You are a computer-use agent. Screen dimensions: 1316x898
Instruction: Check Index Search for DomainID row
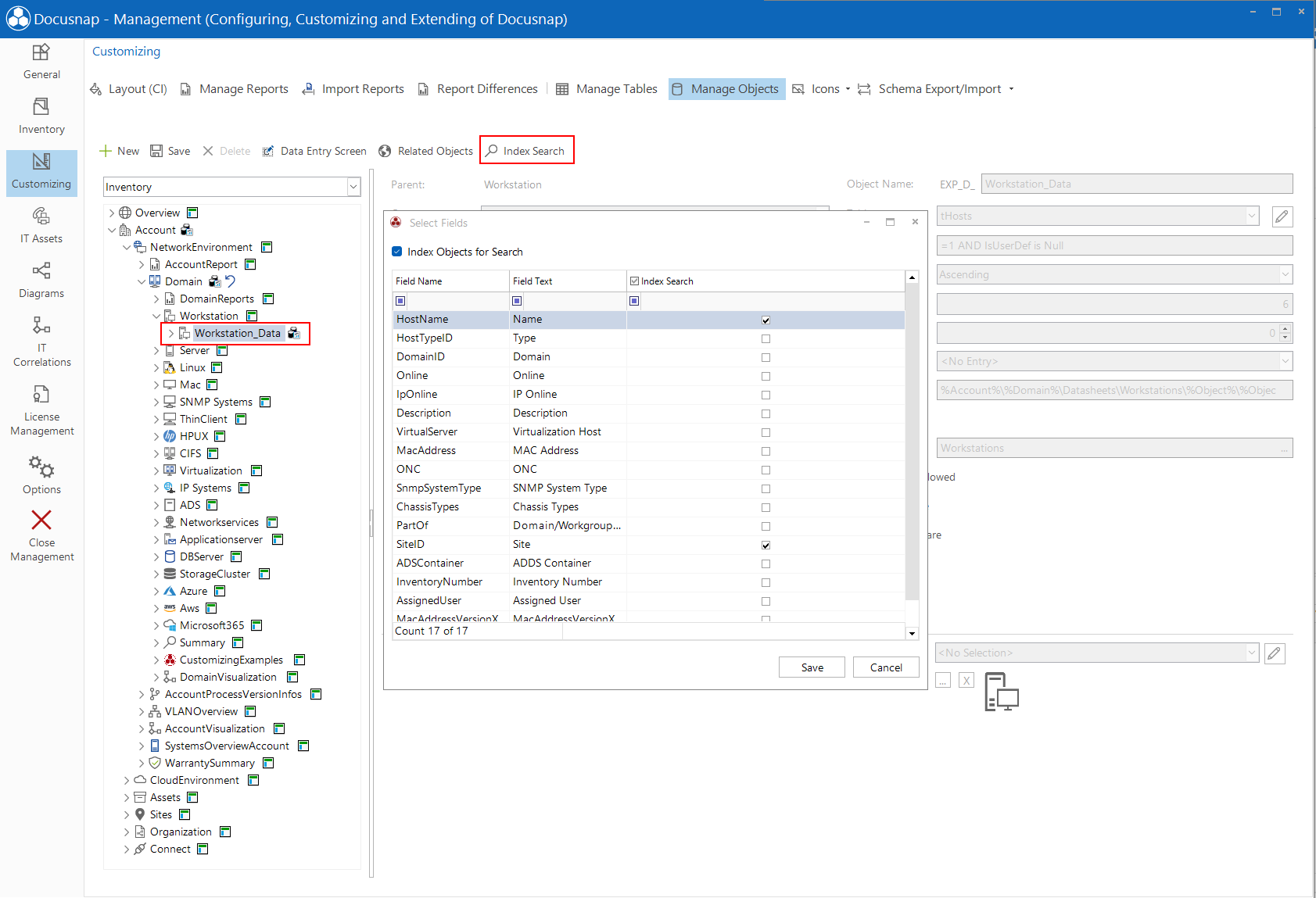(766, 357)
